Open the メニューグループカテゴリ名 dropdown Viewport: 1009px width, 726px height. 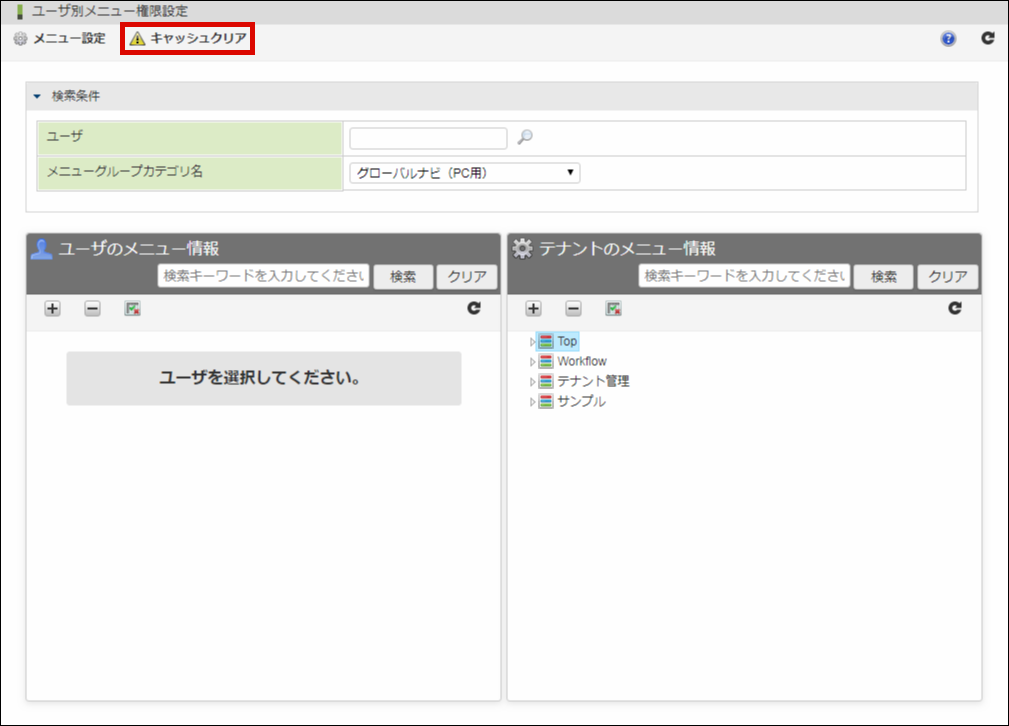click(x=464, y=172)
